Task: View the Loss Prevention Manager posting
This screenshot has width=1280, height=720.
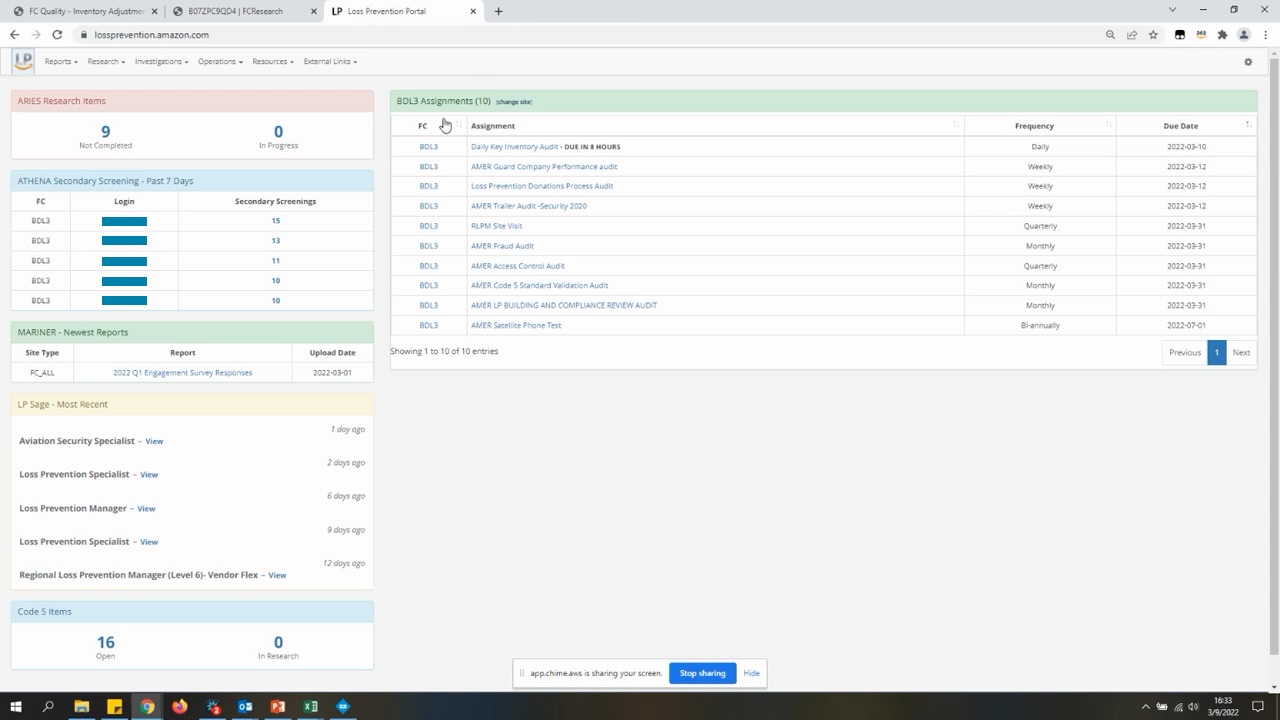Action: point(146,509)
